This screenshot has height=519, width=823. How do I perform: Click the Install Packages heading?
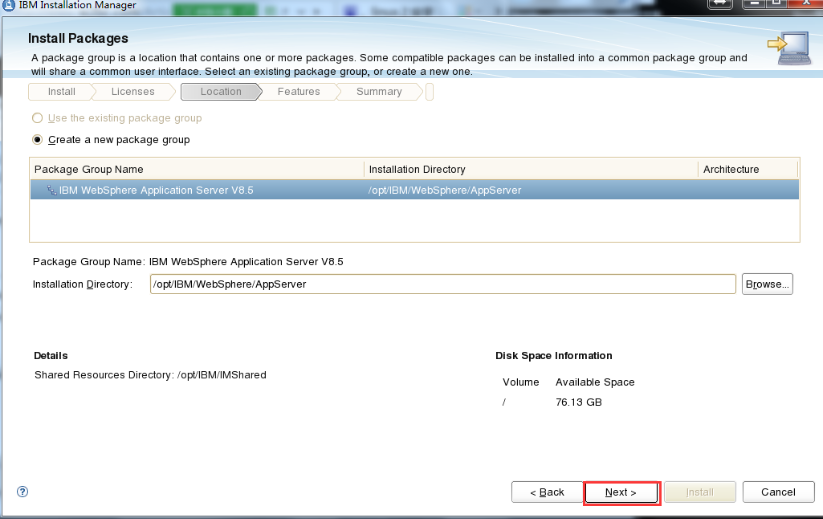pos(78,38)
